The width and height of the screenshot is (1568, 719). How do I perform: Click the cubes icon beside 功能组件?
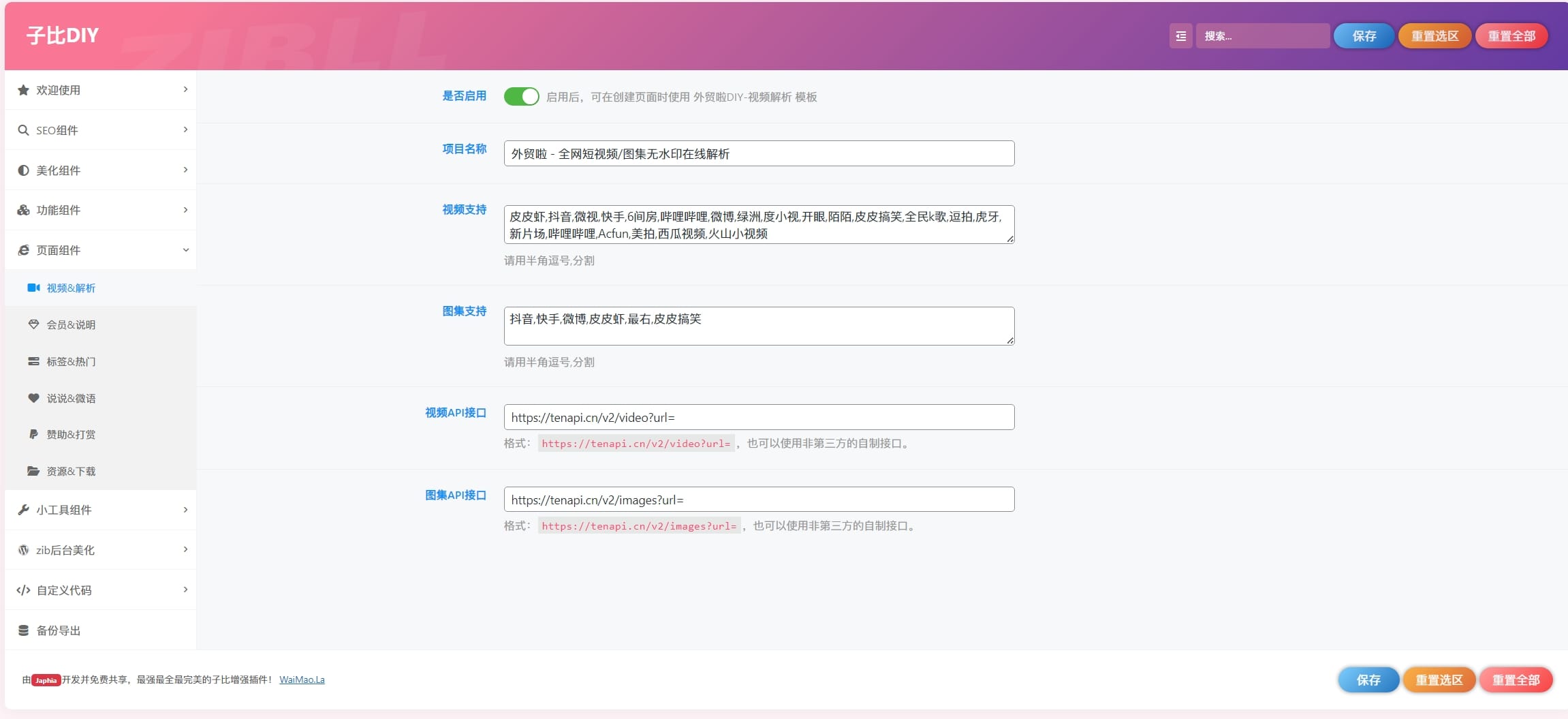tap(23, 210)
